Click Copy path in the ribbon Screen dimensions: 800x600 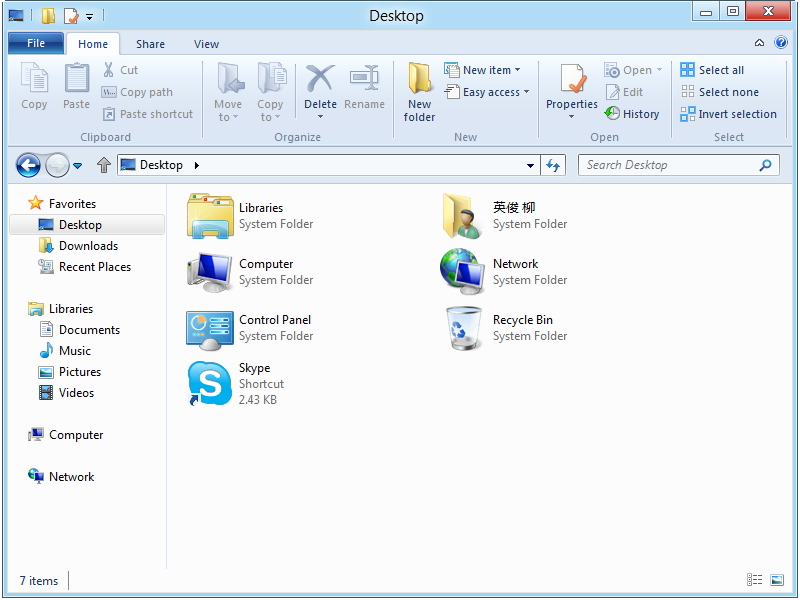[x=137, y=92]
